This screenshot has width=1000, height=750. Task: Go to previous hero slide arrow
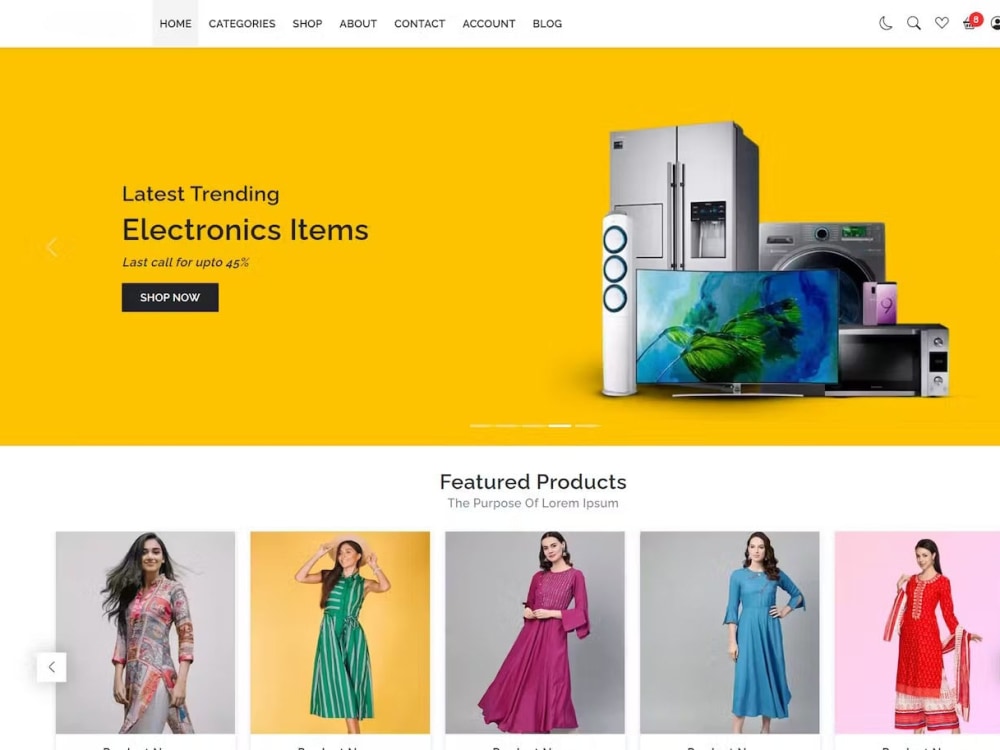pyautogui.click(x=52, y=247)
